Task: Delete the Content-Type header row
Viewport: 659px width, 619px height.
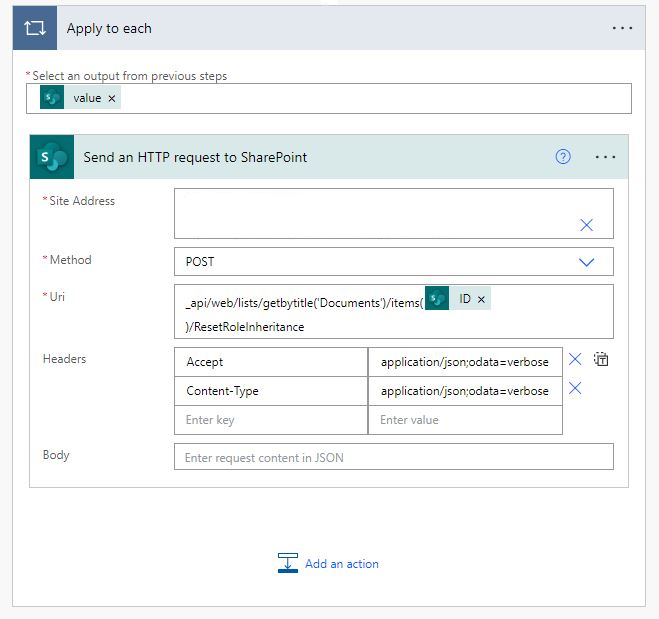Action: pyautogui.click(x=575, y=388)
